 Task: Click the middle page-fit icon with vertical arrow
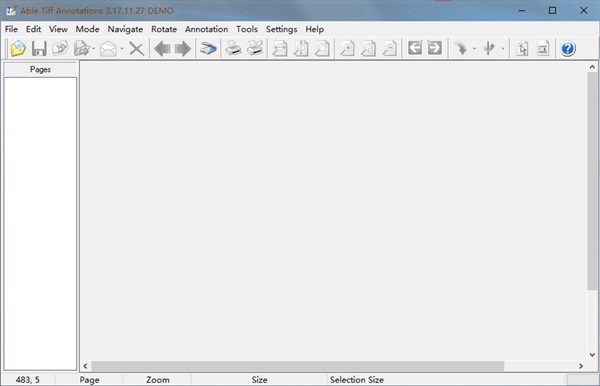pyautogui.click(x=301, y=49)
